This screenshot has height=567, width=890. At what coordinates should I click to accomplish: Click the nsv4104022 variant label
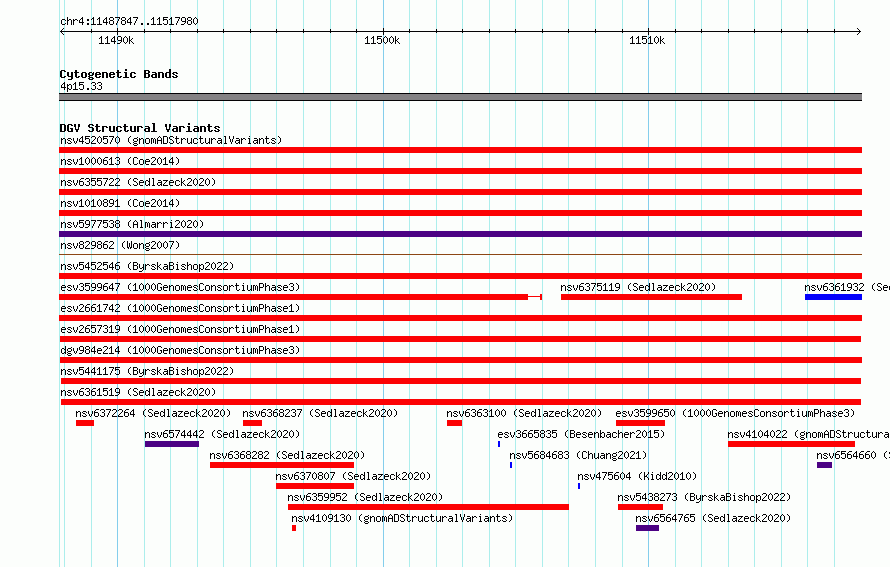[x=808, y=434]
